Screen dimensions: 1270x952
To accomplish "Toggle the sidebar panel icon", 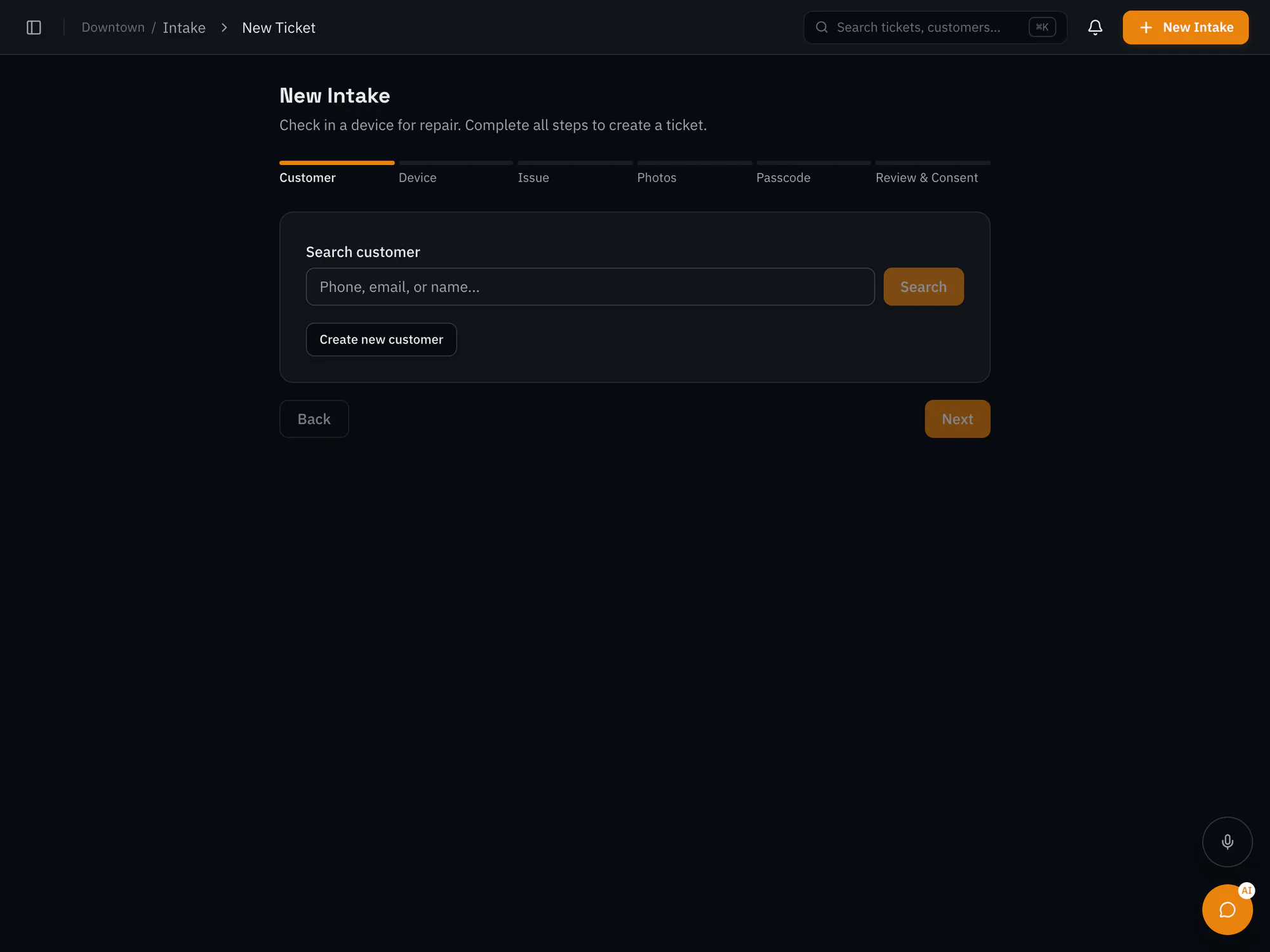I will 34,27.
